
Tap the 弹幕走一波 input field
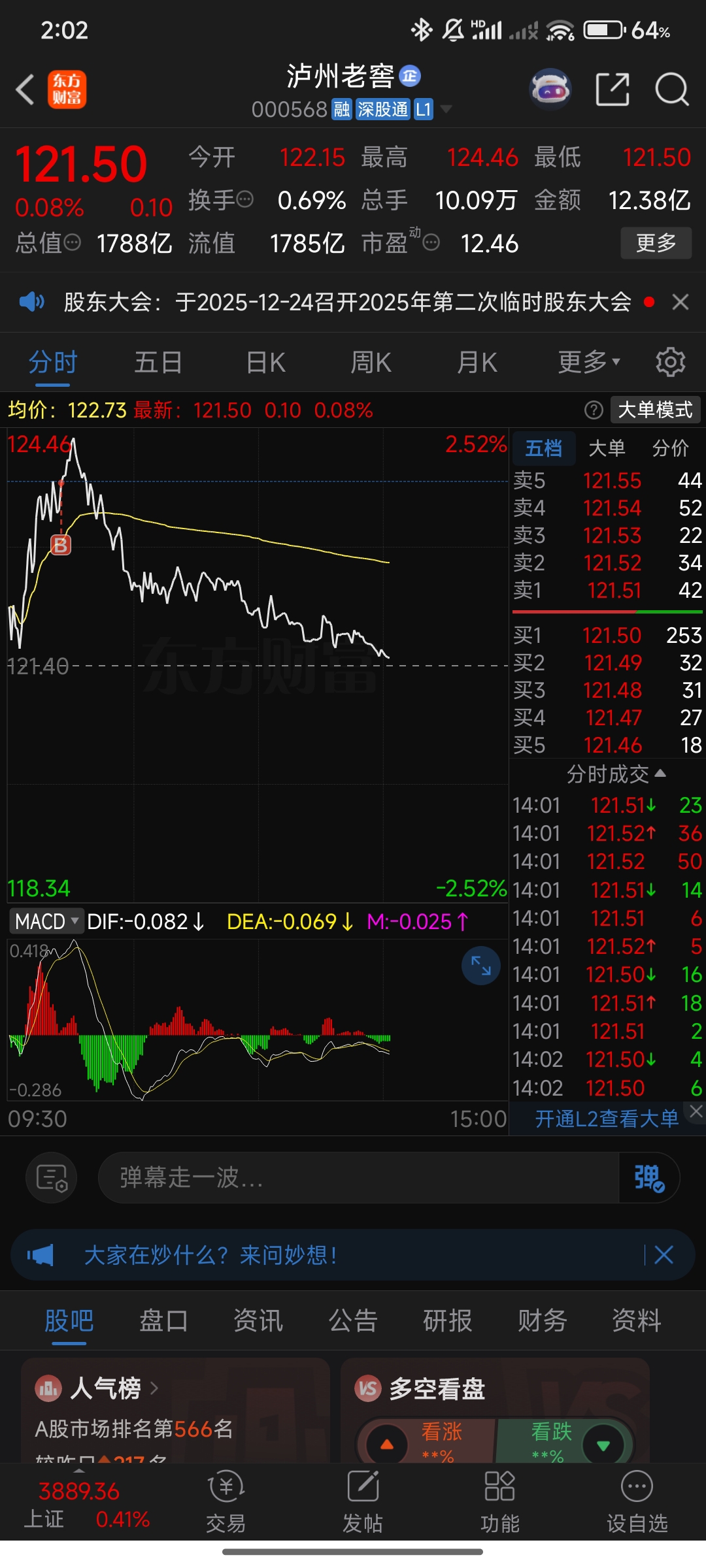358,1178
